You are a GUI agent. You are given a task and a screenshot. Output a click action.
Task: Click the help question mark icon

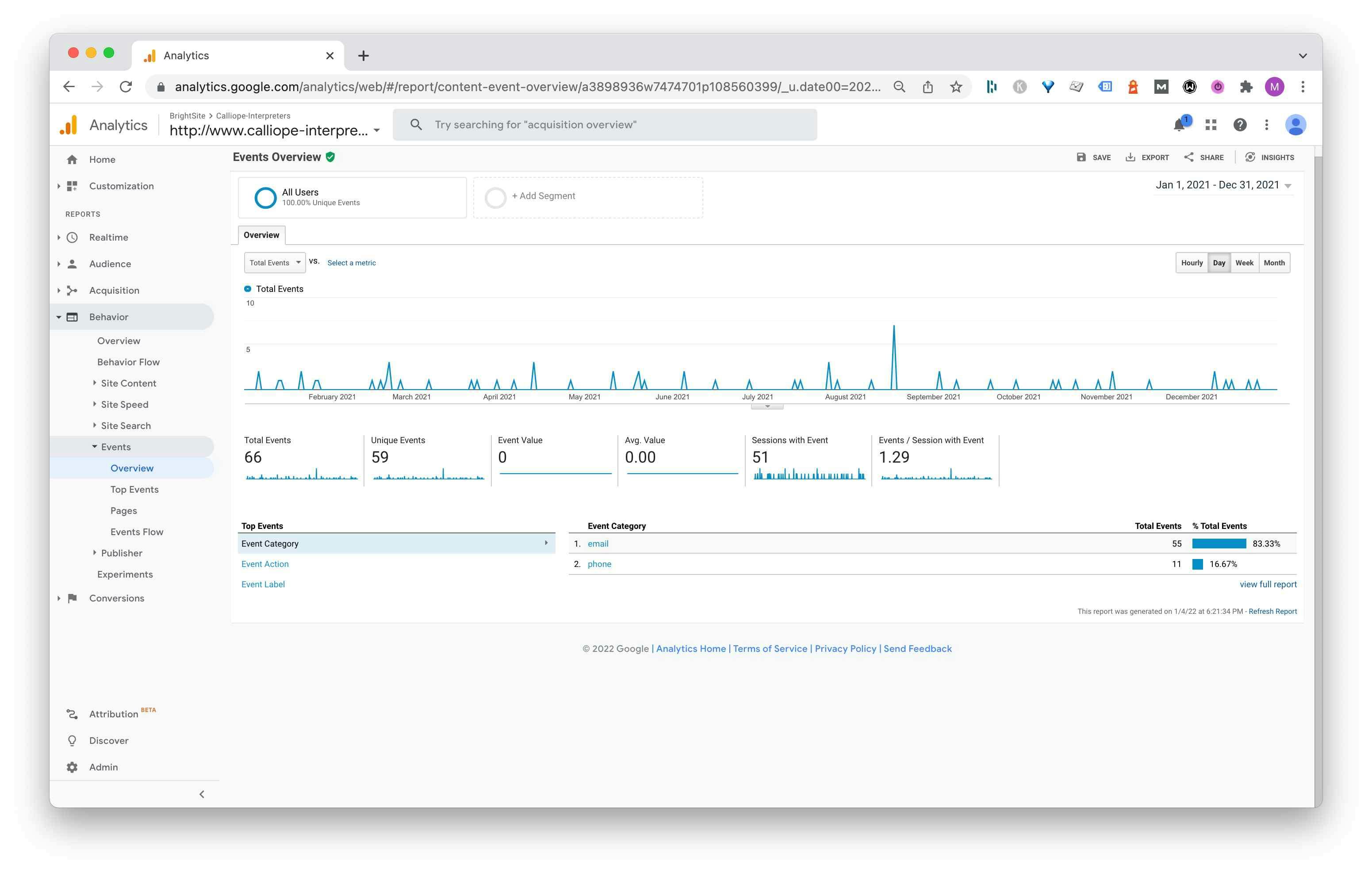pos(1240,125)
